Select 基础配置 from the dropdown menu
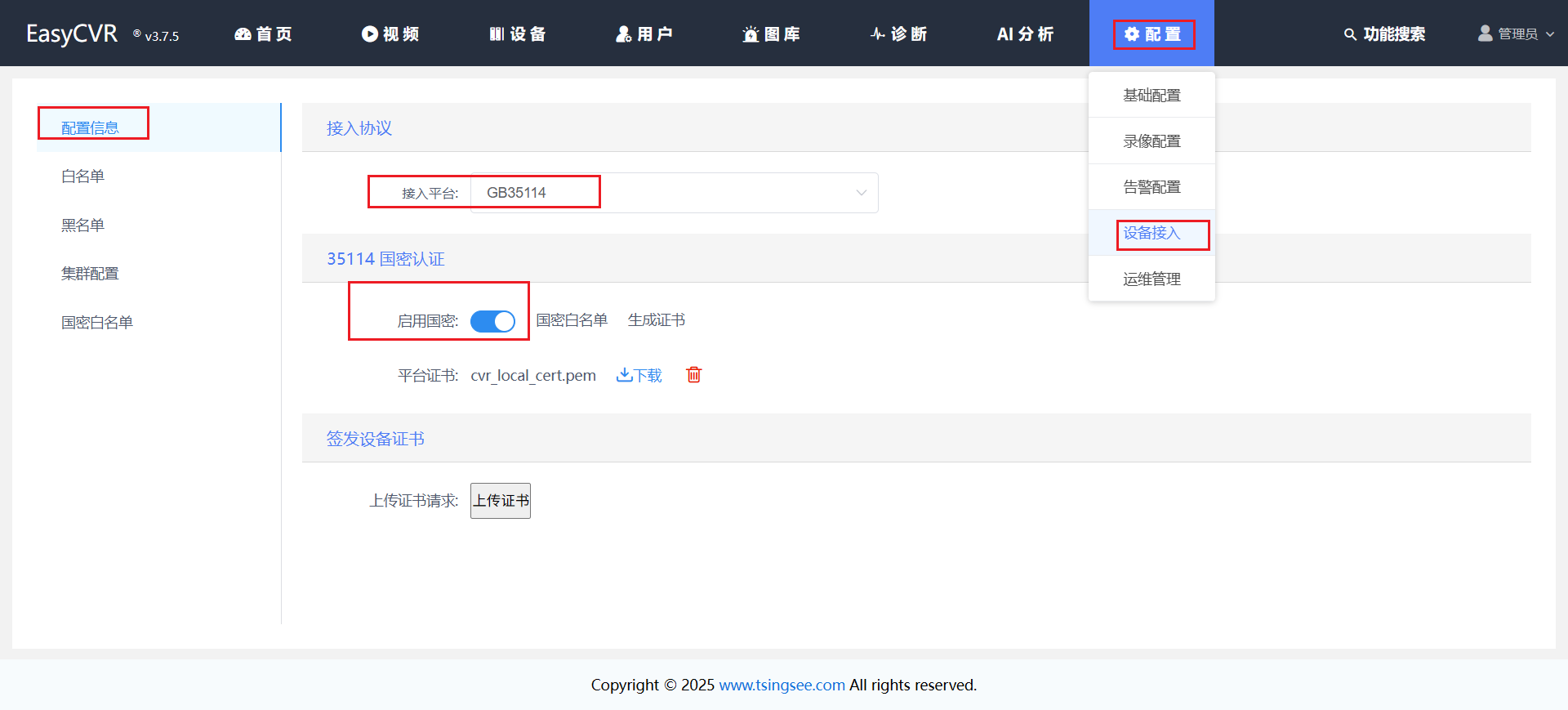Image resolution: width=1568 pixels, height=710 pixels. point(1151,95)
